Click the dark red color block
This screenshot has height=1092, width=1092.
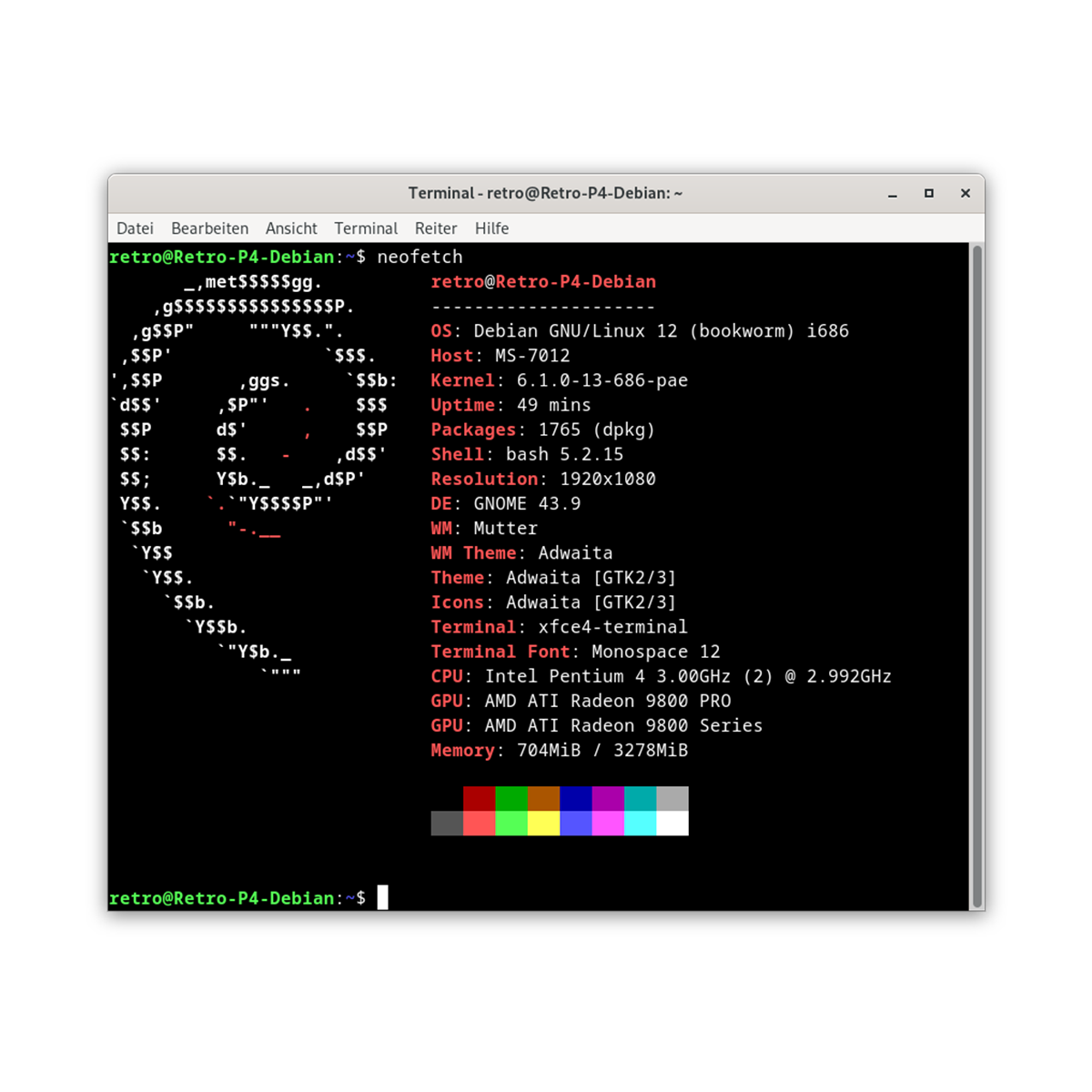tap(479, 799)
